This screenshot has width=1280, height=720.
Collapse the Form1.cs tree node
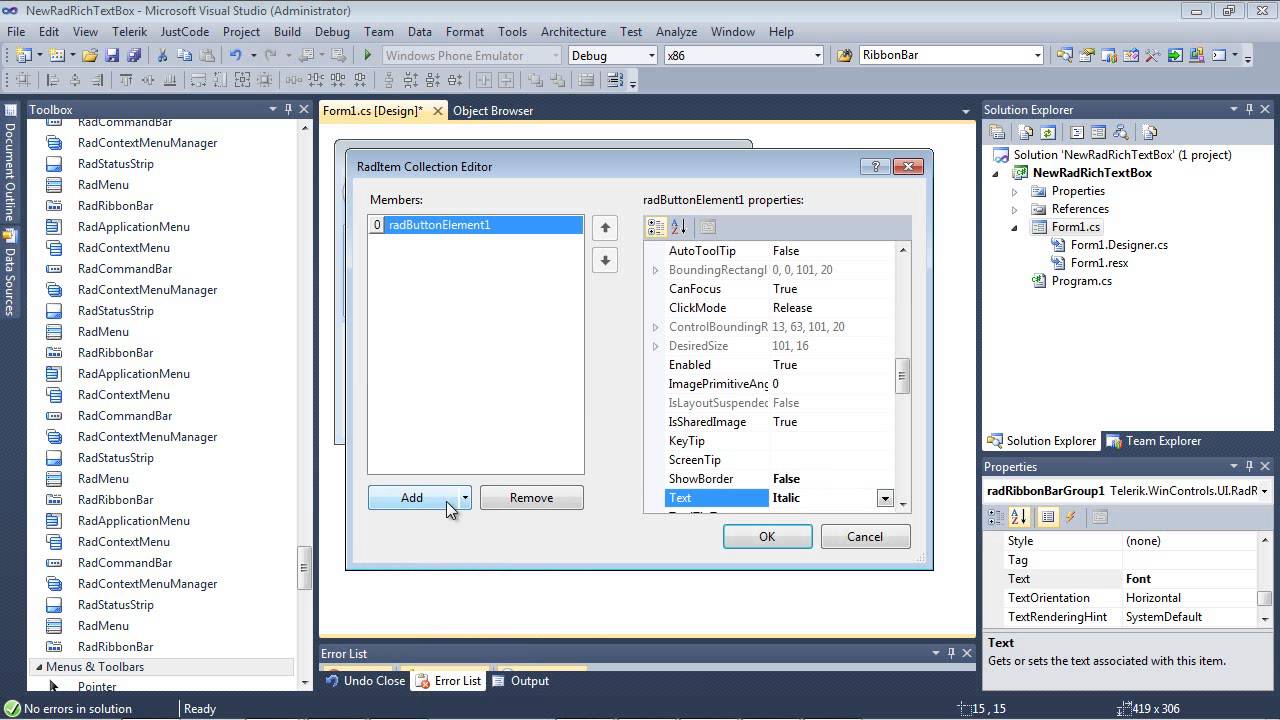(1014, 227)
